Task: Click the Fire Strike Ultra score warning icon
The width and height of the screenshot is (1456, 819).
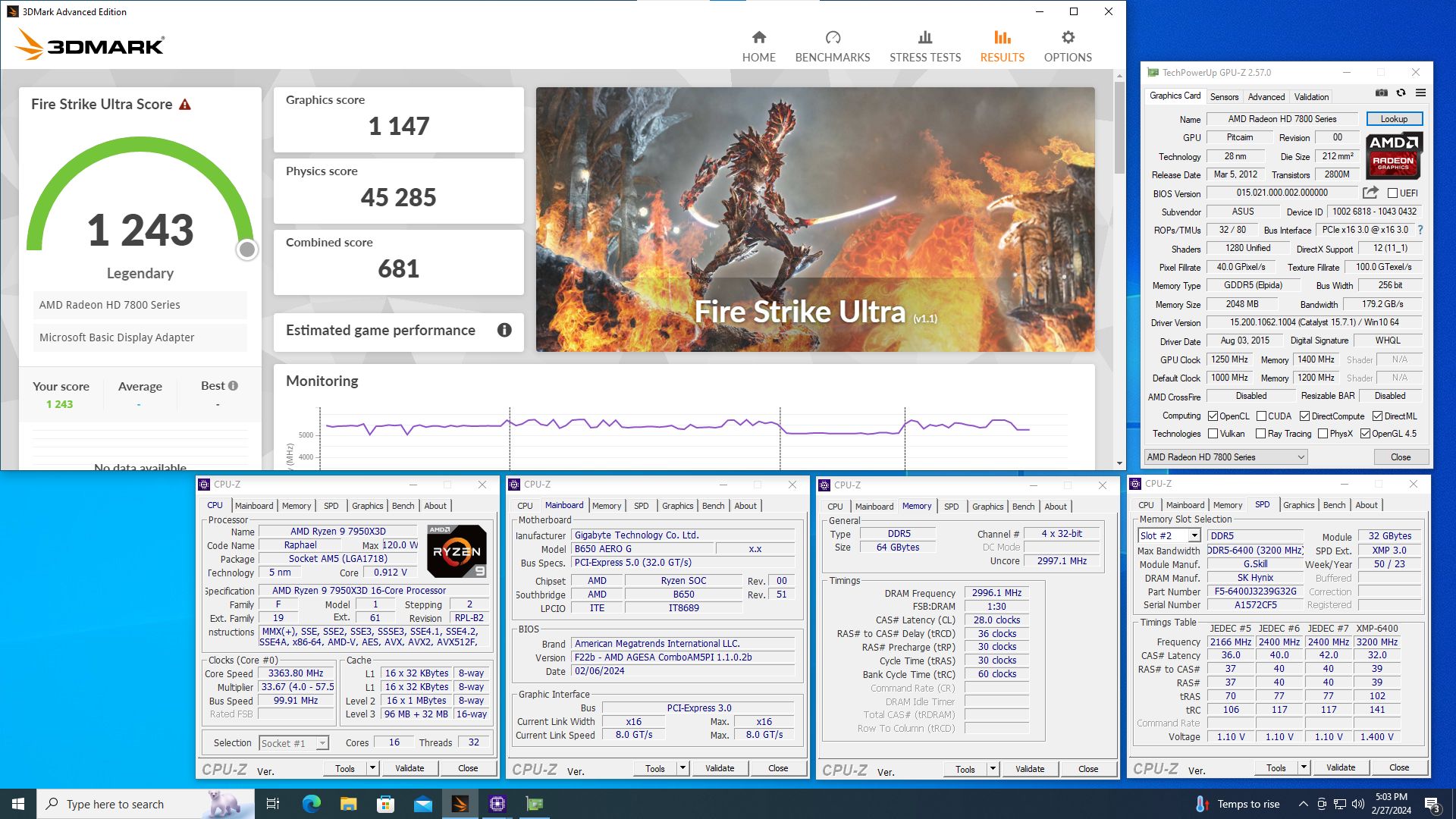Action: pos(185,105)
